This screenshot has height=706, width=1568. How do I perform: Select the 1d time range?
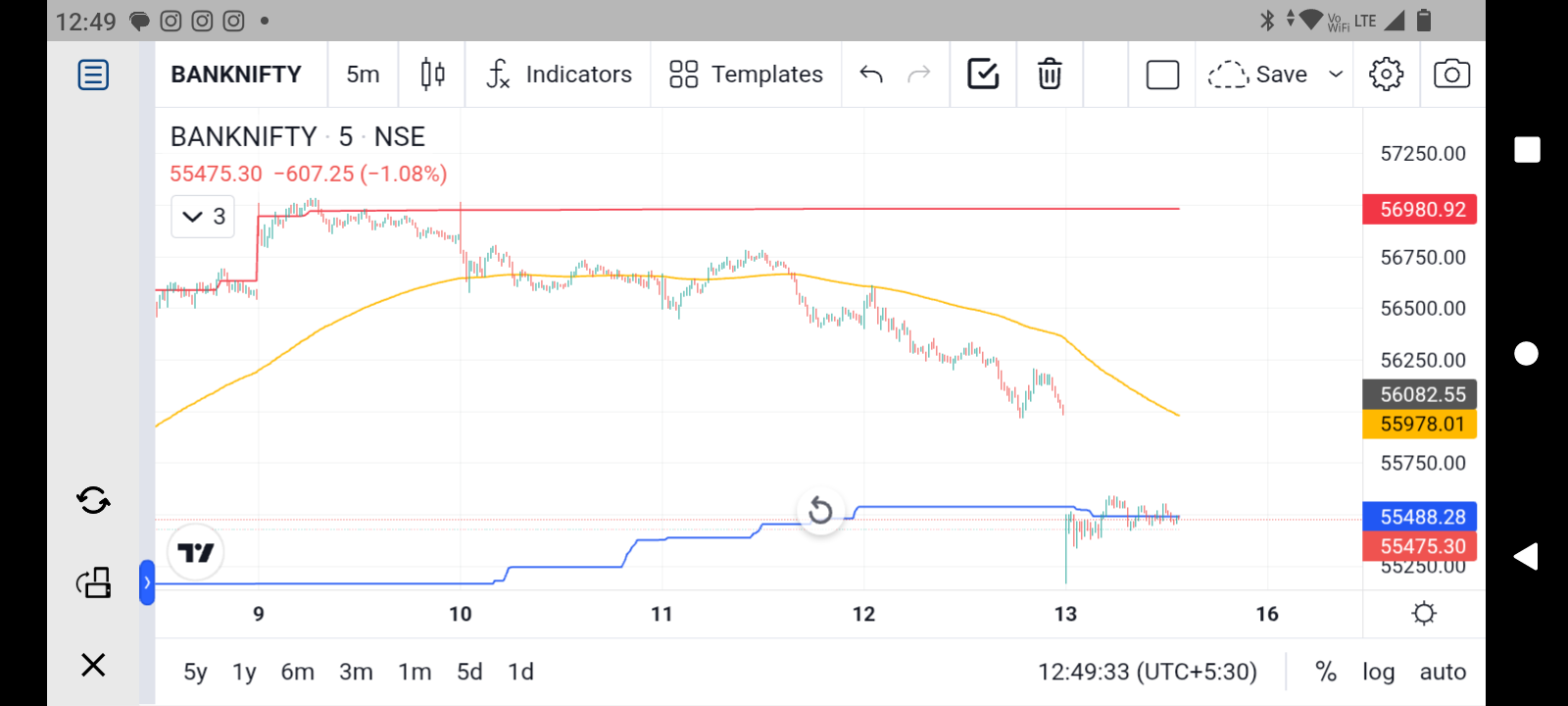(x=520, y=672)
